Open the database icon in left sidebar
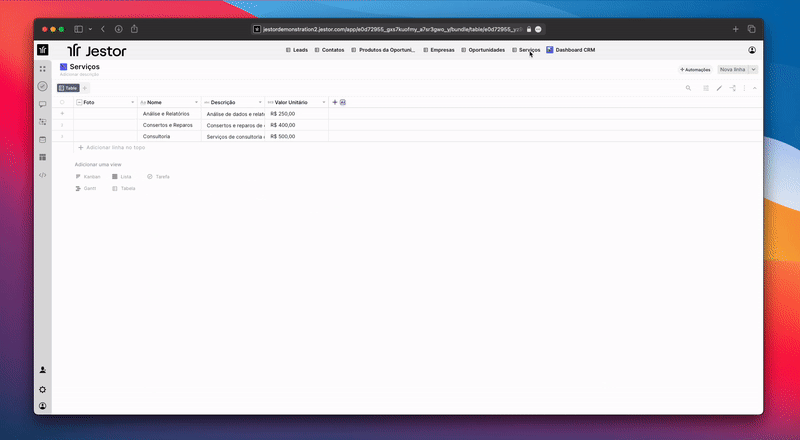 coord(43,139)
